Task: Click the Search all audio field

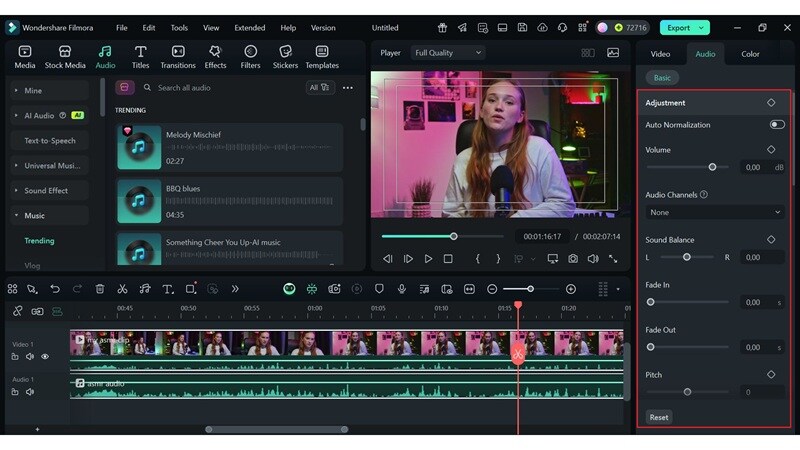Action: (x=222, y=88)
